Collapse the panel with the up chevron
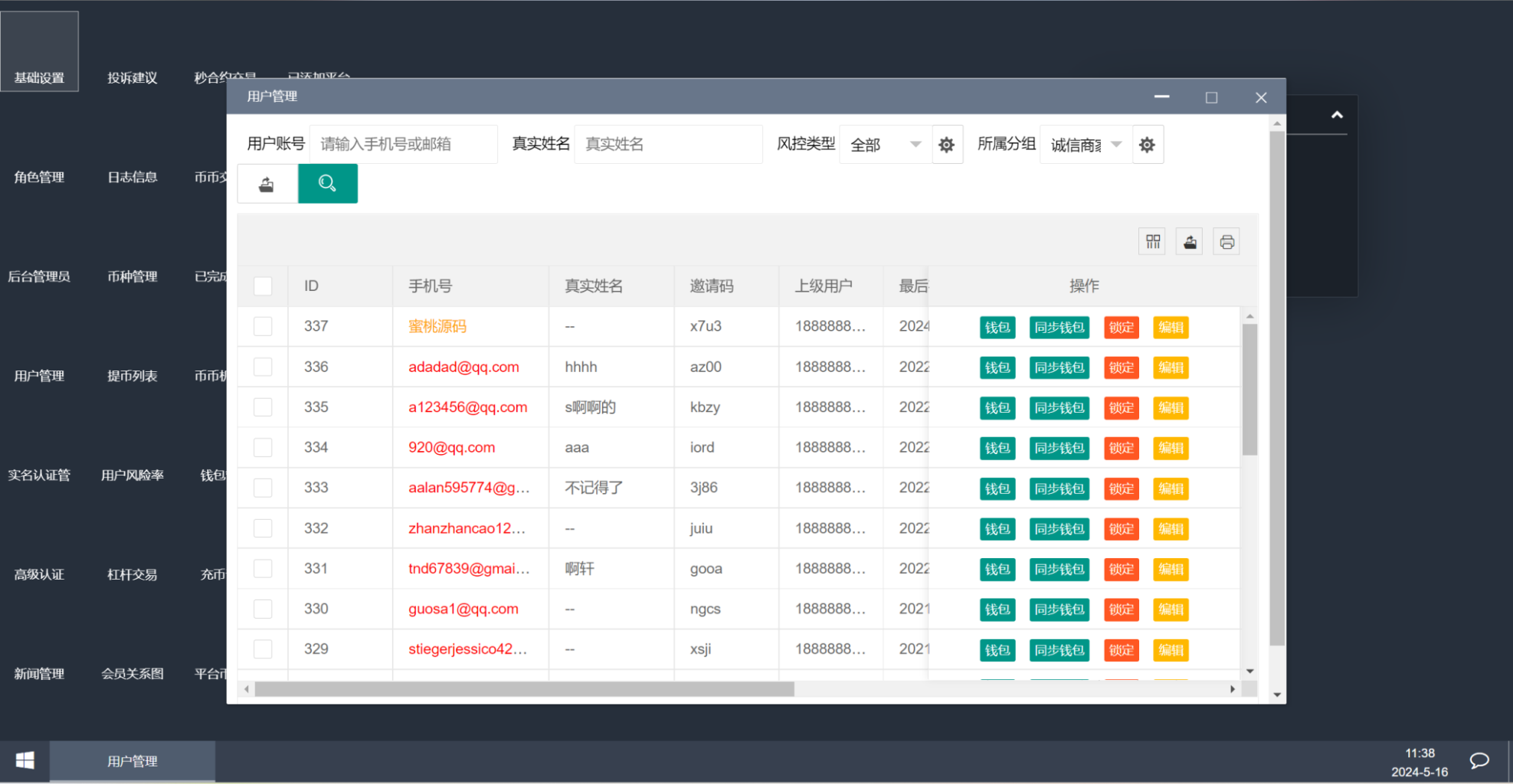The height and width of the screenshot is (784, 1513). pos(1337,115)
